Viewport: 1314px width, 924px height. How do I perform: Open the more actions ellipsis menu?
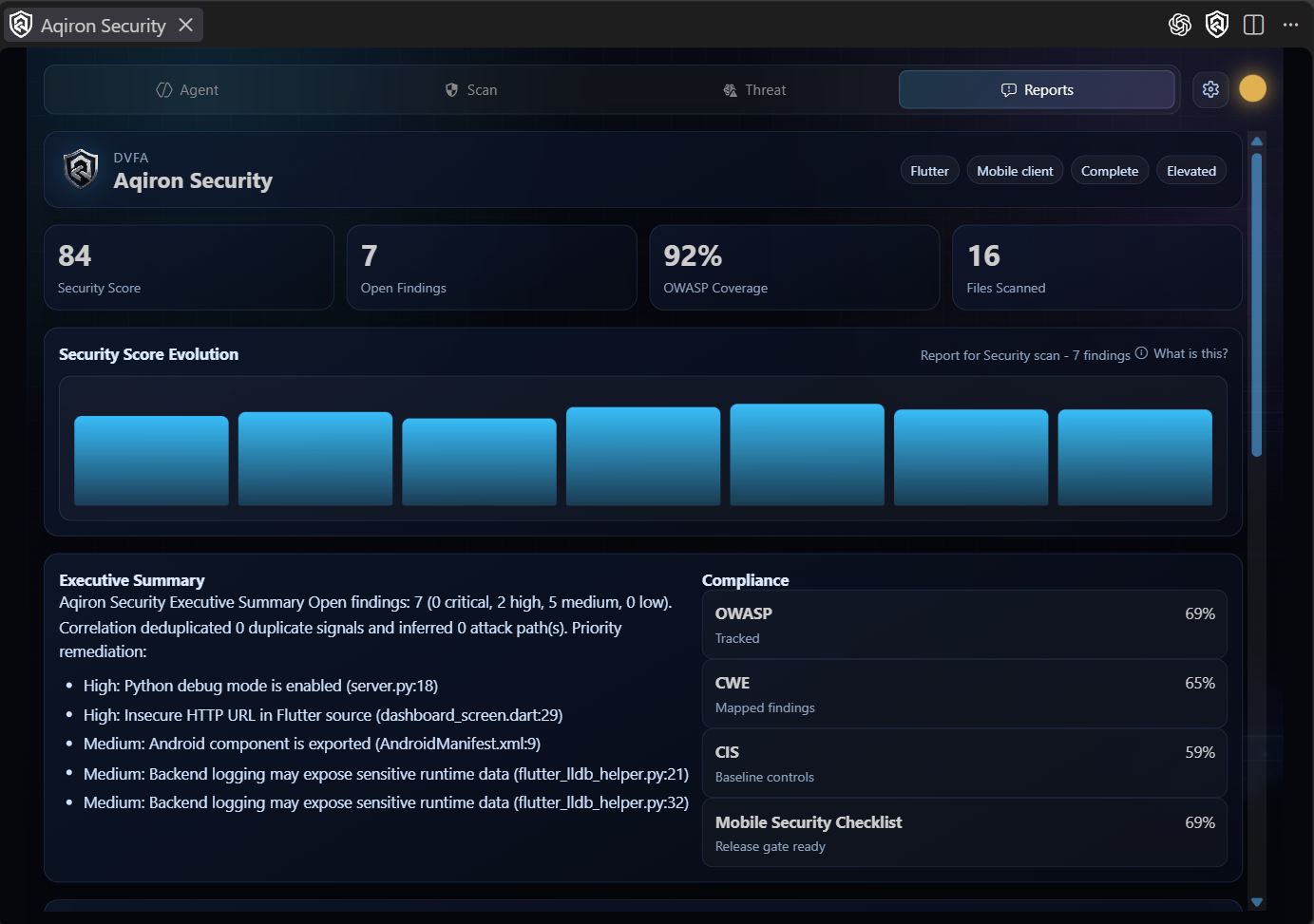coord(1290,25)
